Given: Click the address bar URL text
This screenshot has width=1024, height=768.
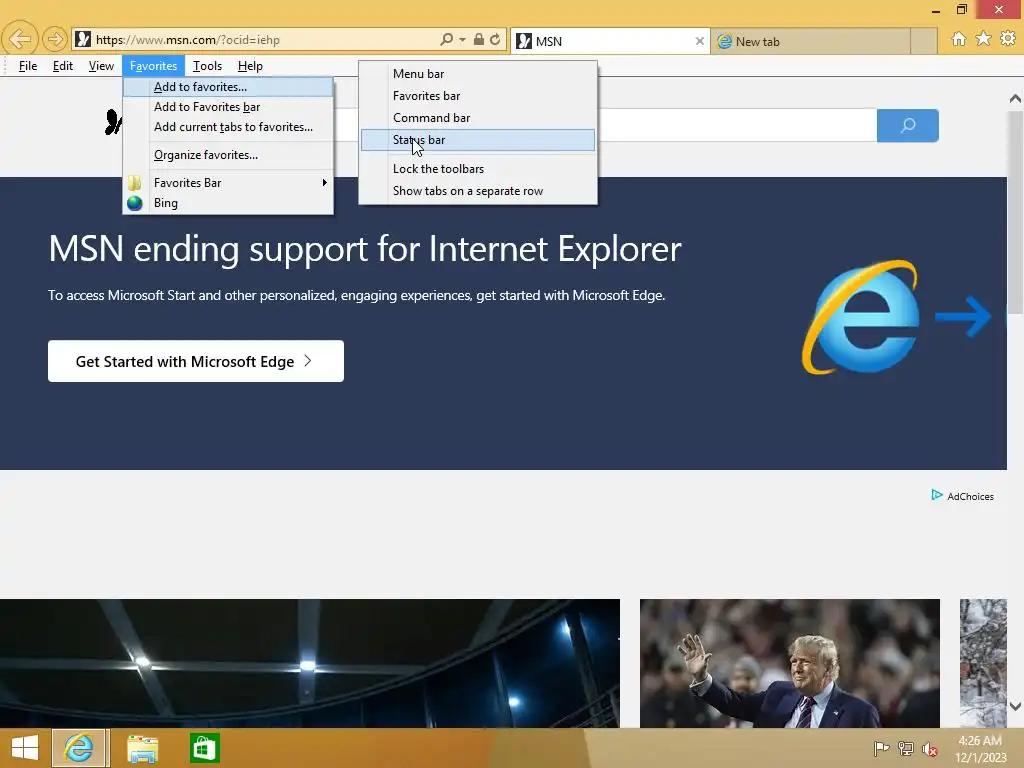Looking at the screenshot, I should (187, 40).
